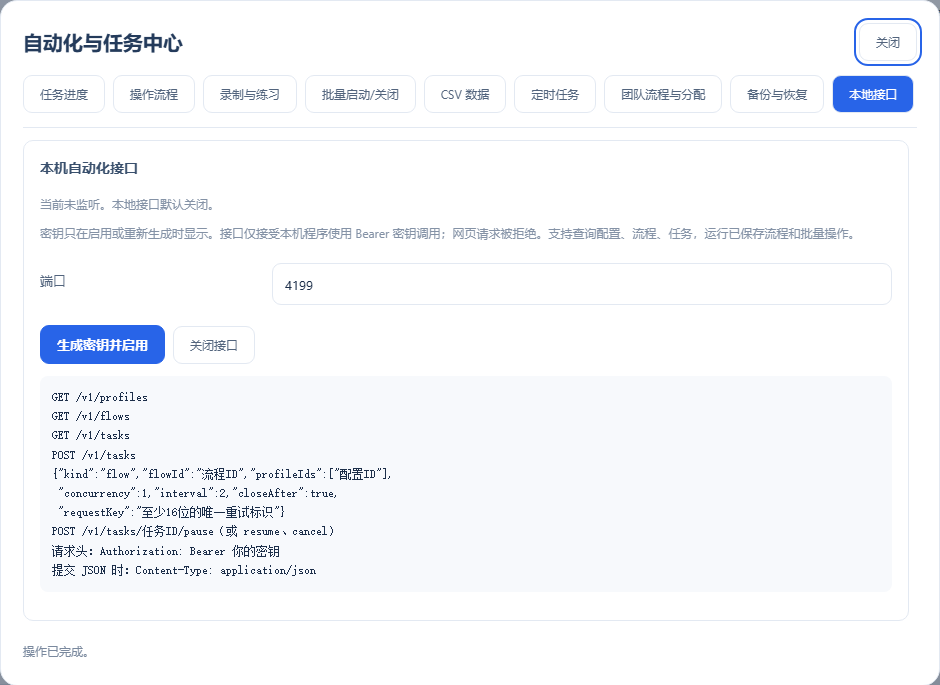This screenshot has width=940, height=685.
Task: Click the 端口 label
Action: pos(53,280)
